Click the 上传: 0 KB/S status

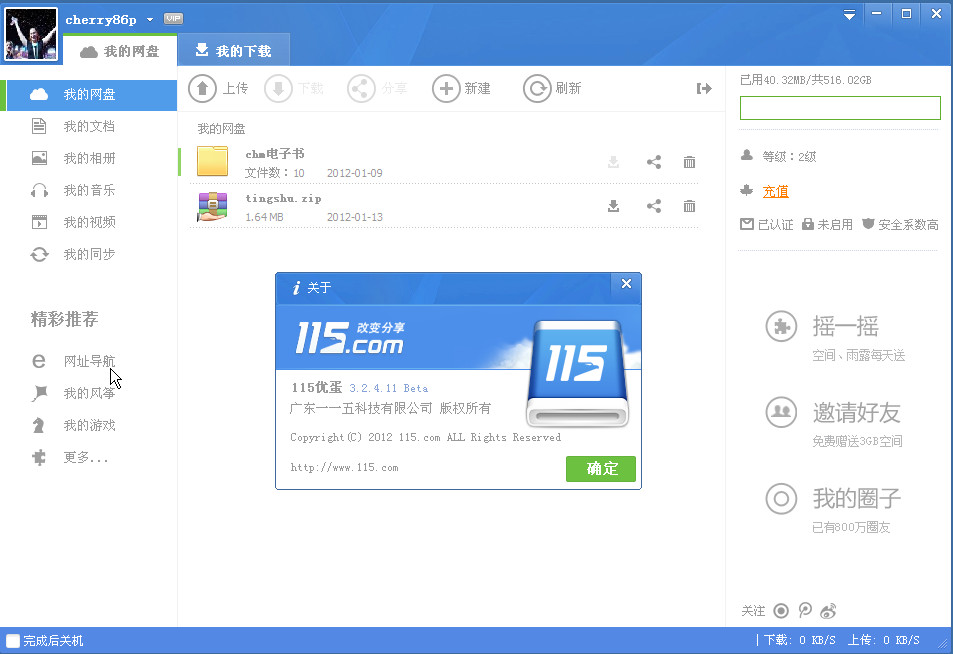[884, 640]
